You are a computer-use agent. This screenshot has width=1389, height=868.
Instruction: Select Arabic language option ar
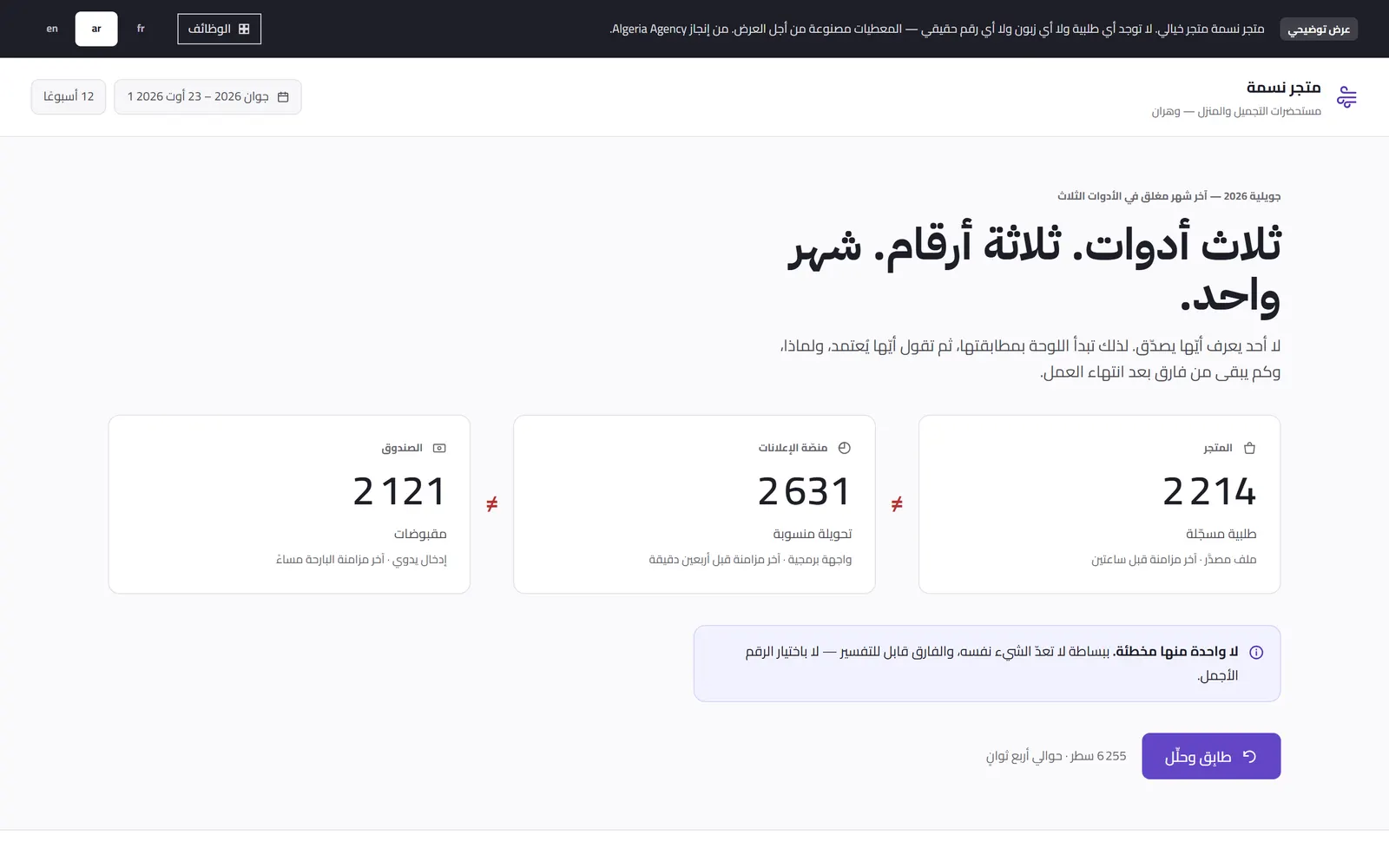pos(96,29)
